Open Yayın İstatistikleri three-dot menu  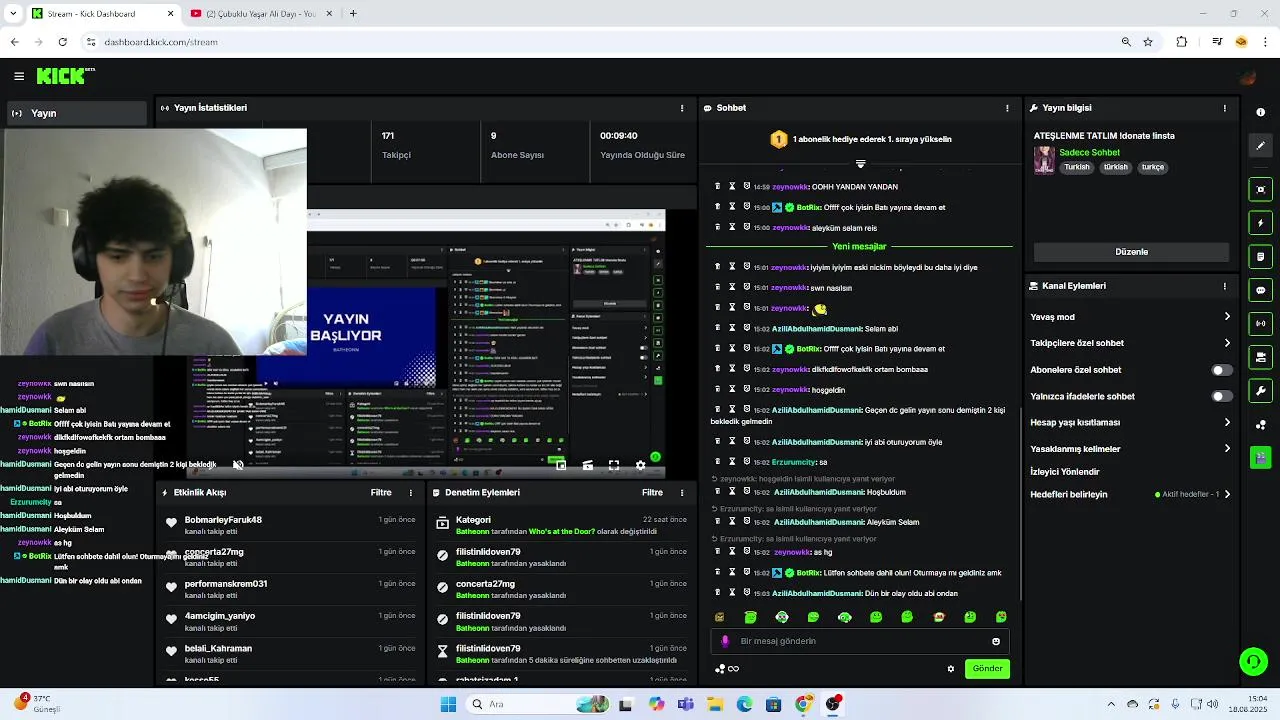click(x=682, y=108)
